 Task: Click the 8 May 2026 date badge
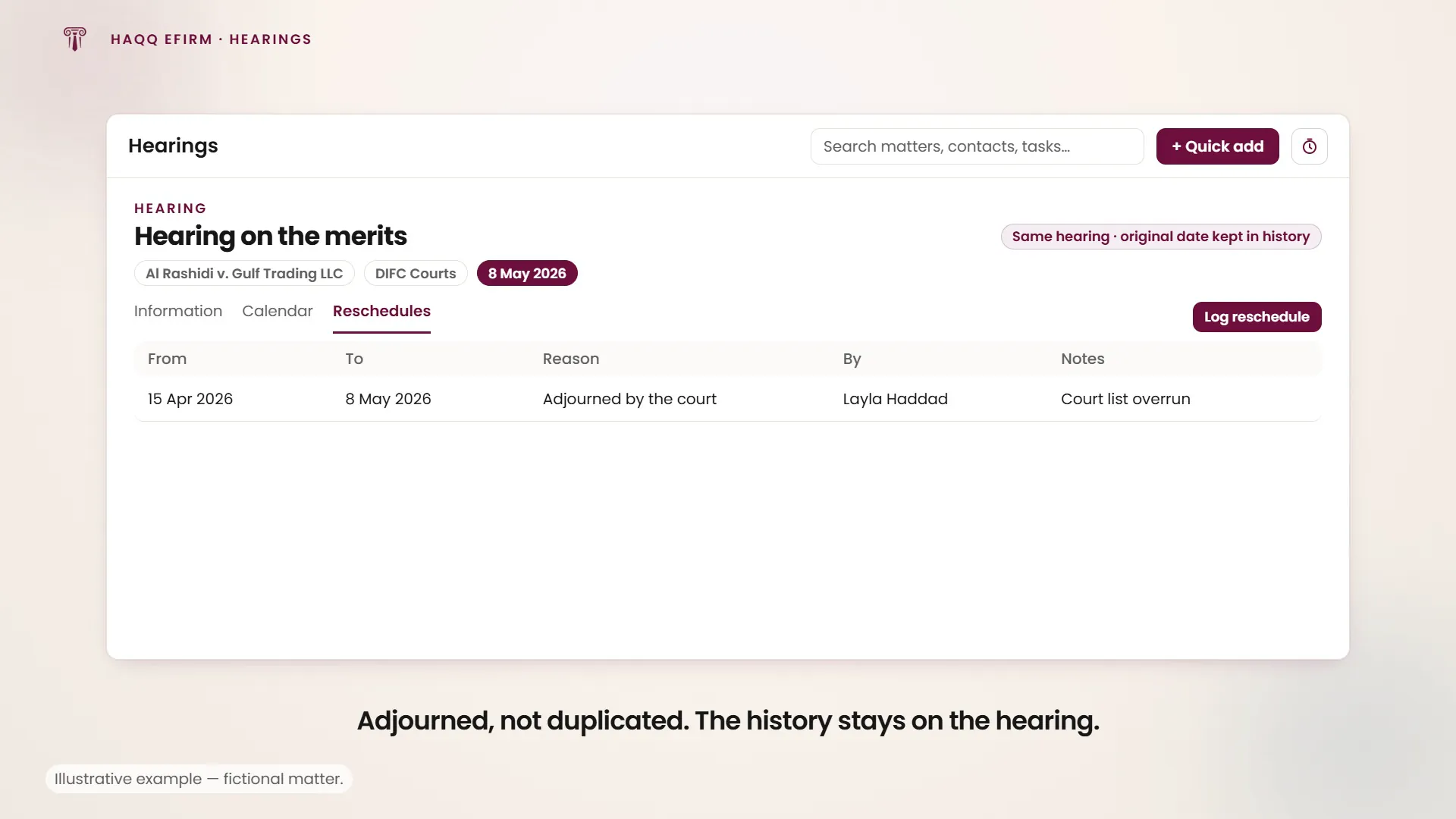[x=527, y=273]
